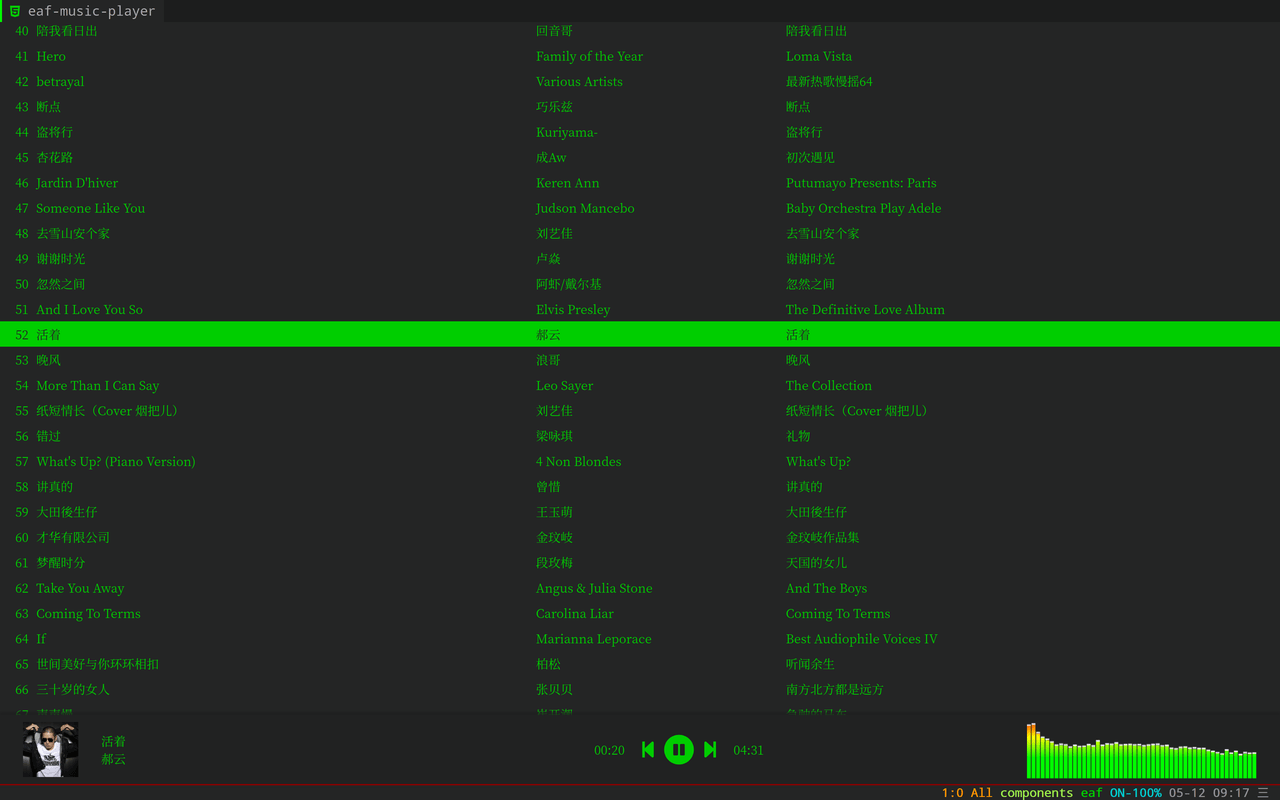Select the eaf-music-player tab
The width and height of the screenshot is (1280, 800).
[83, 11]
